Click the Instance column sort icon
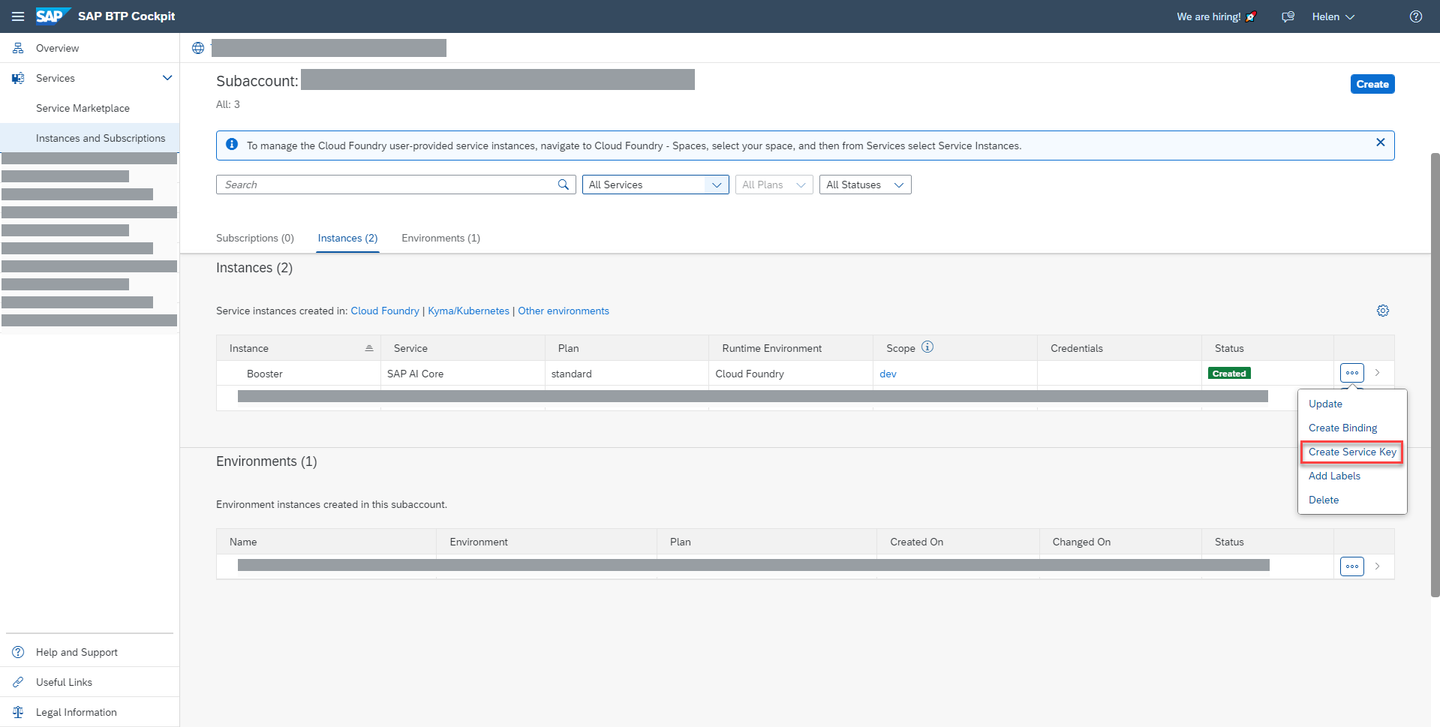1440x727 pixels. pyautogui.click(x=369, y=348)
